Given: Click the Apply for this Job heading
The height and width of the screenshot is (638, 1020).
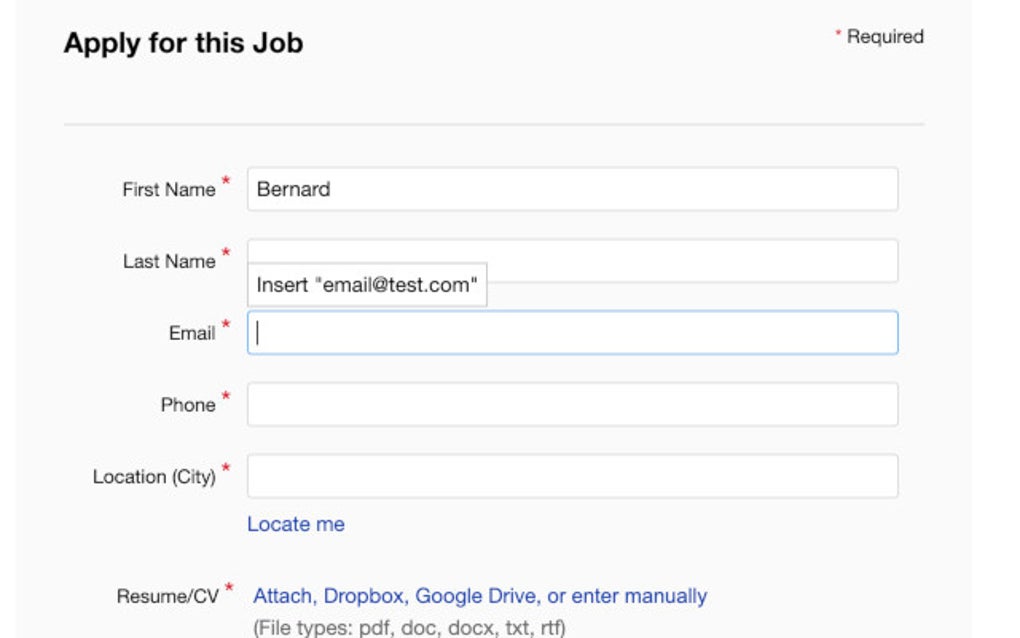Looking at the screenshot, I should pos(183,43).
